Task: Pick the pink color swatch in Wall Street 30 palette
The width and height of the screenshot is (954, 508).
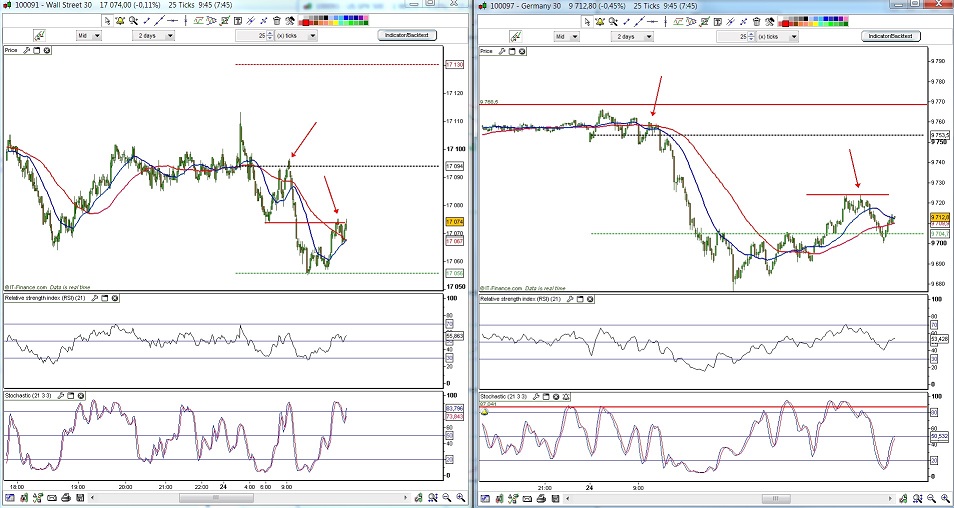Action: click(366, 18)
